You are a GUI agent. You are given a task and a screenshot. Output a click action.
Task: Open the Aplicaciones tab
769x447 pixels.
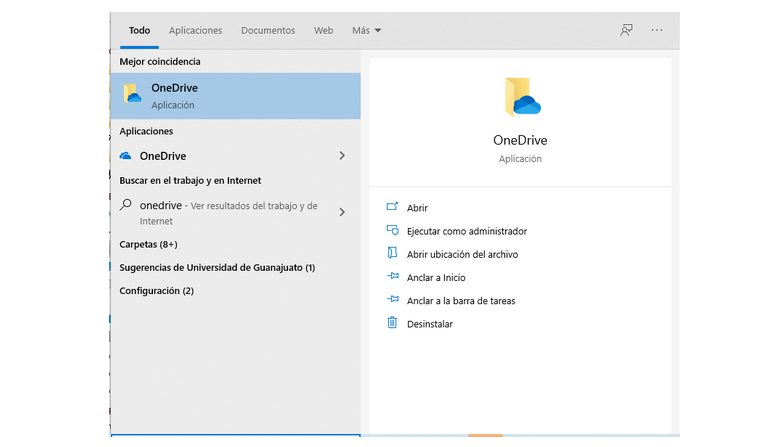tap(195, 30)
